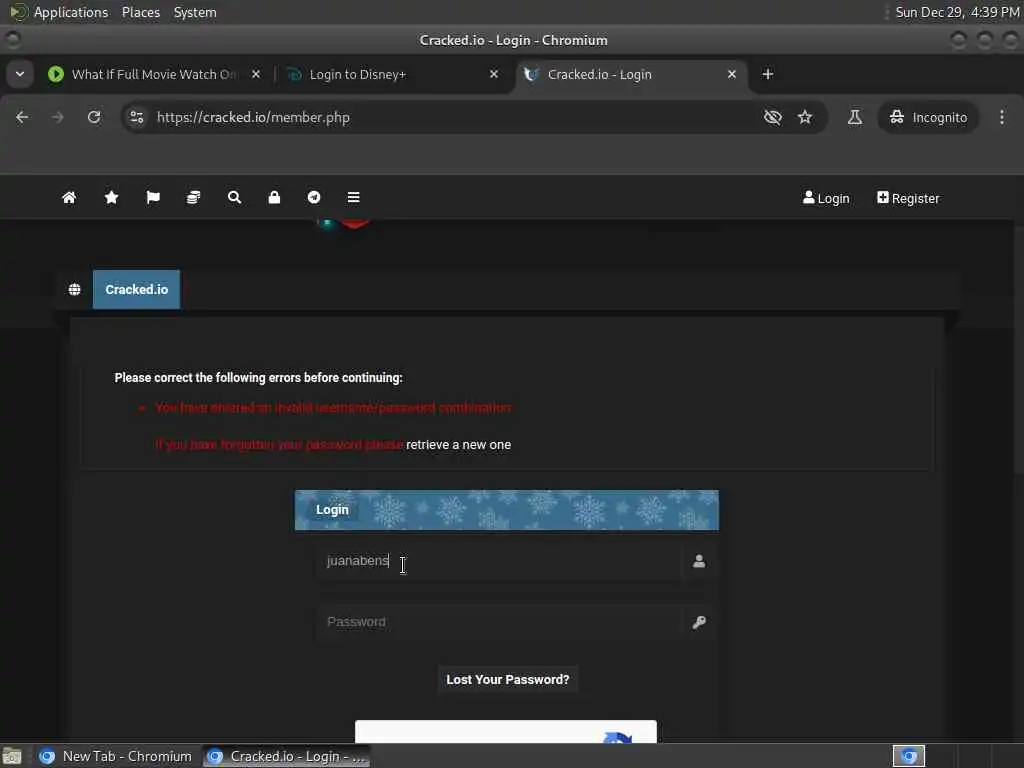Close the What If Full Movie tab

click(x=256, y=74)
